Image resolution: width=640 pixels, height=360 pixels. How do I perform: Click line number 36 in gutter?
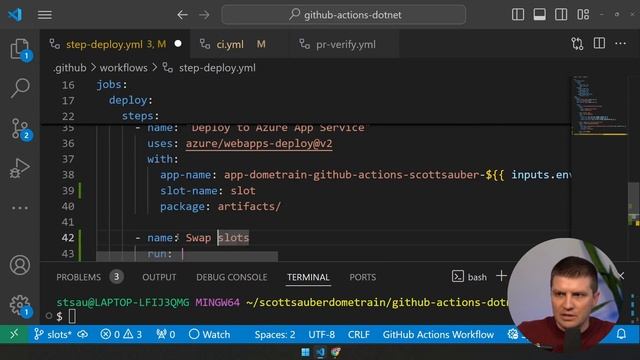[x=68, y=144]
